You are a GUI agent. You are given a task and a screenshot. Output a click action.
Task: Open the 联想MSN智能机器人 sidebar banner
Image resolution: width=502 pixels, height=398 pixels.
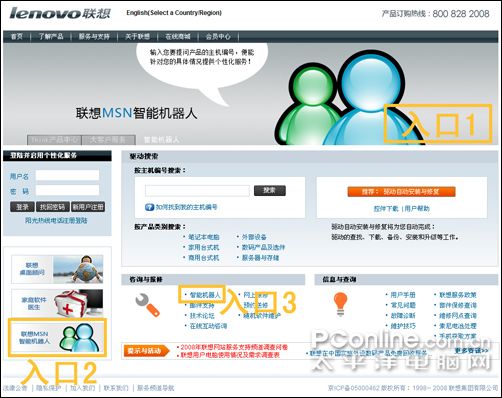coord(57,338)
